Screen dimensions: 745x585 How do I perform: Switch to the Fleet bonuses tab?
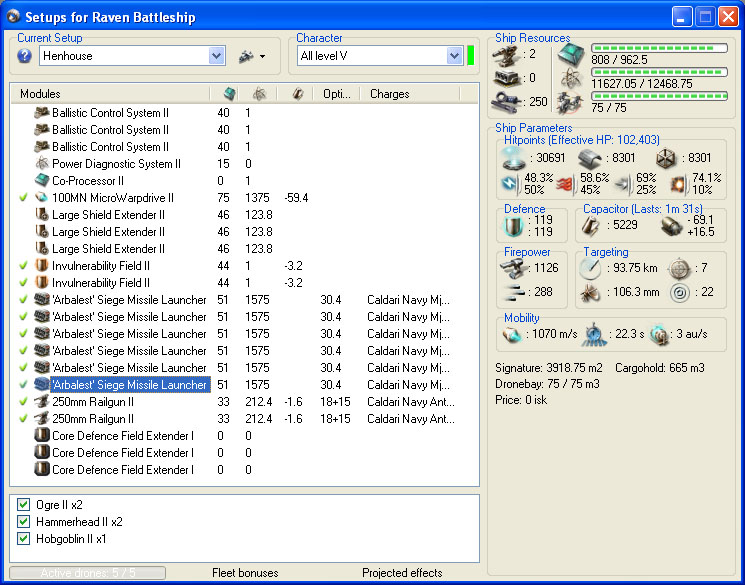click(x=245, y=573)
